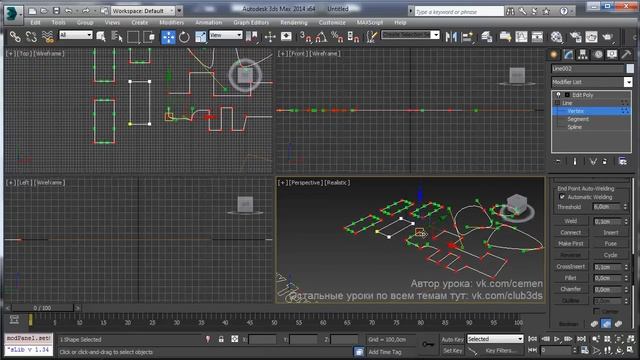The height and width of the screenshot is (360, 640).
Task: Click the Connect button
Action: [571, 232]
